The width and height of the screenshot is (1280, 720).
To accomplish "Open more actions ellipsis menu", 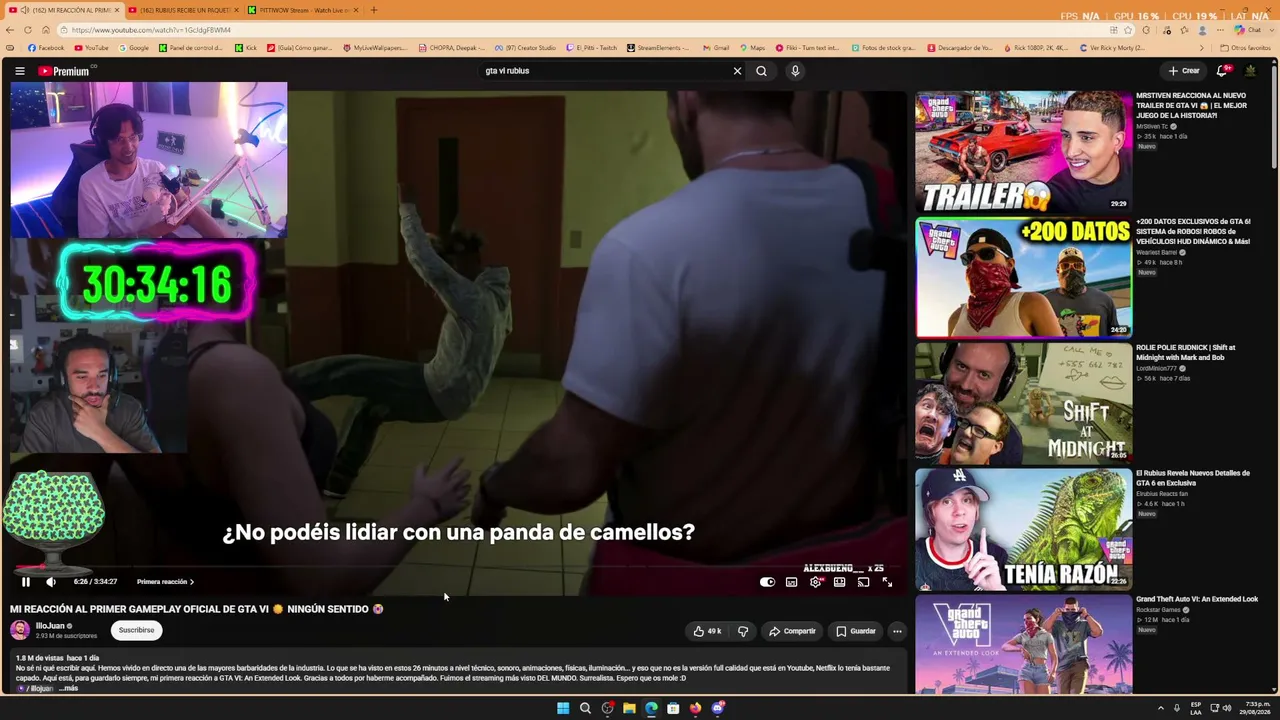I will point(897,631).
